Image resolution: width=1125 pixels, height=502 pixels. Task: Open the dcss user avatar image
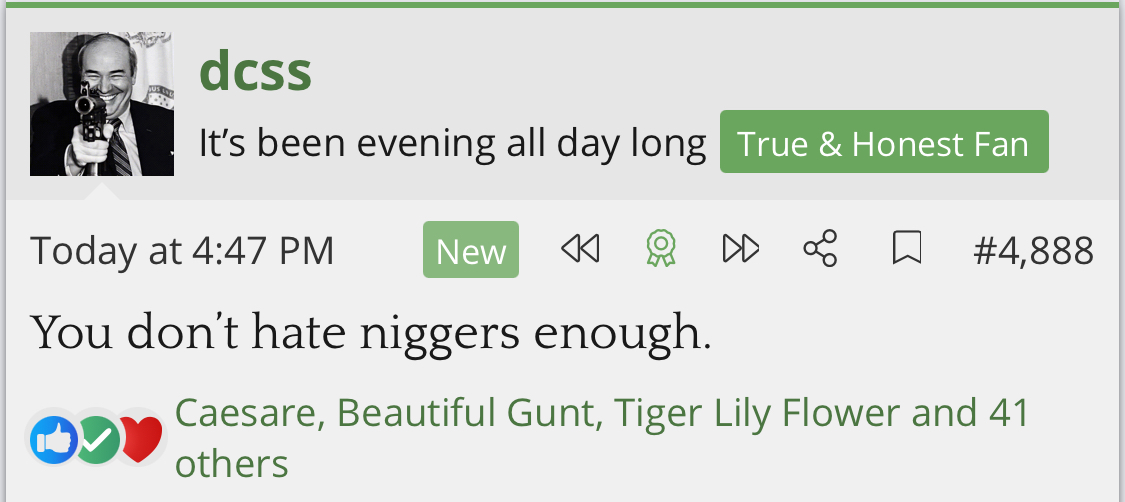coord(102,104)
